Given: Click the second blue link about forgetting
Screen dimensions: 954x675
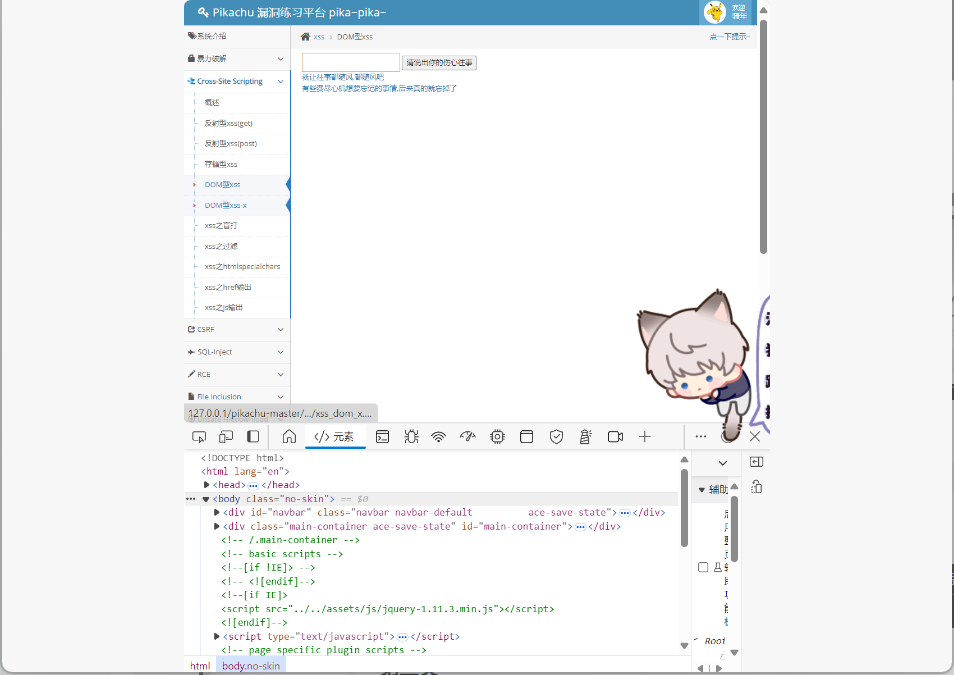Looking at the screenshot, I should pyautogui.click(x=380, y=89).
